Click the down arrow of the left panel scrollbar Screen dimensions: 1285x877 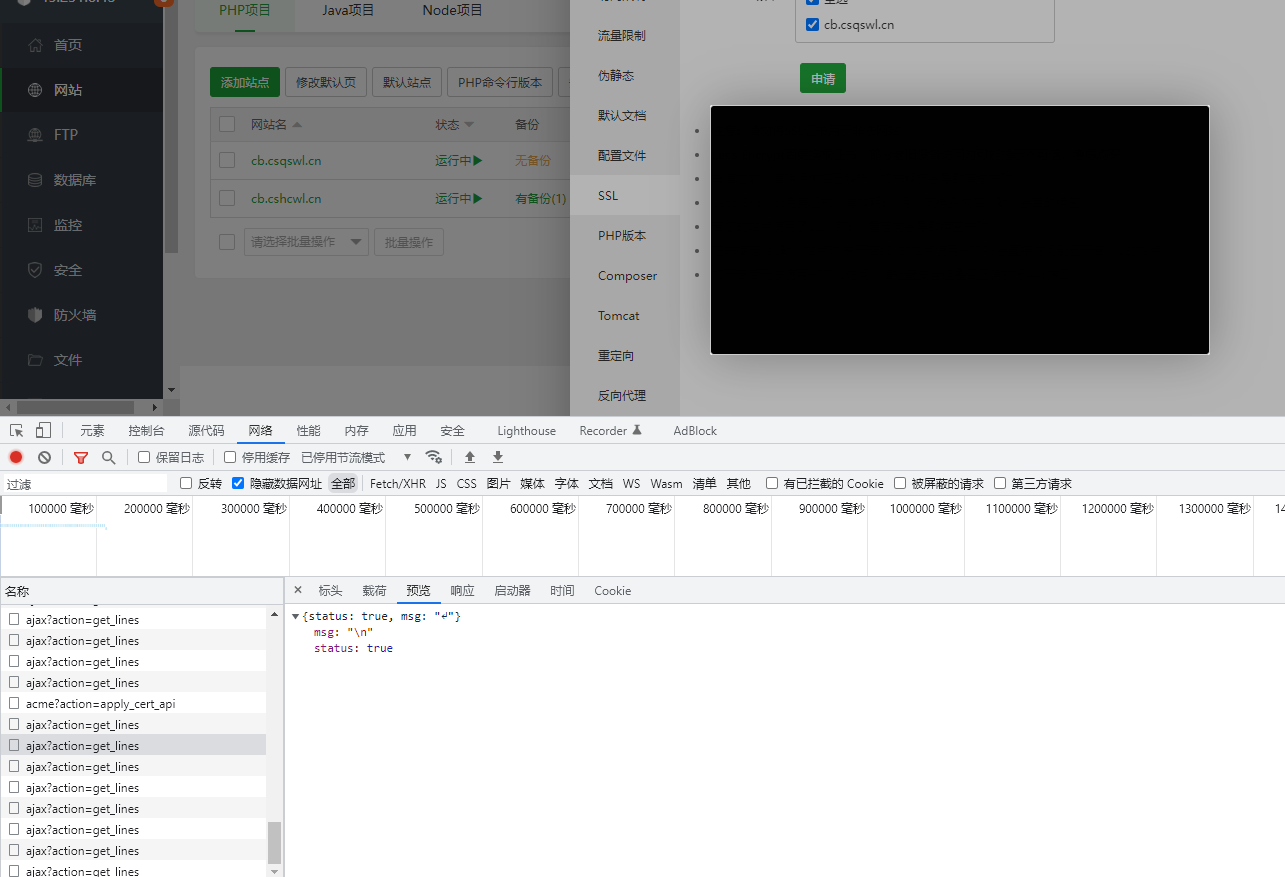click(x=171, y=390)
